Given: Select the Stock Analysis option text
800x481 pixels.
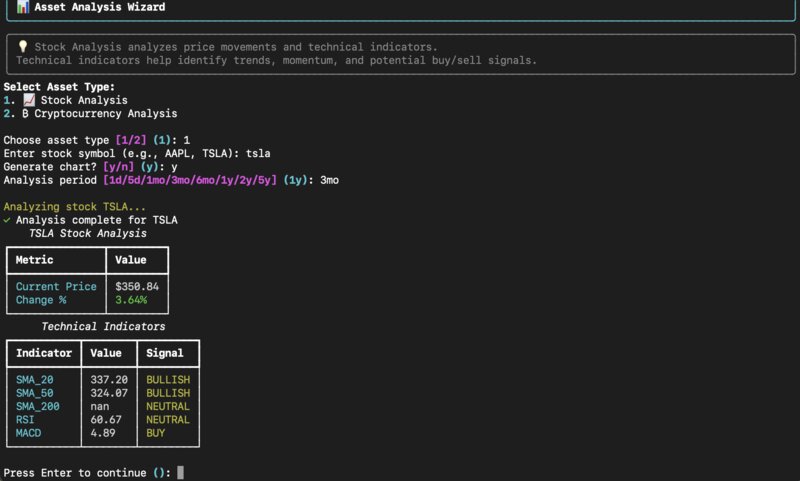Looking at the screenshot, I should [x=84, y=100].
